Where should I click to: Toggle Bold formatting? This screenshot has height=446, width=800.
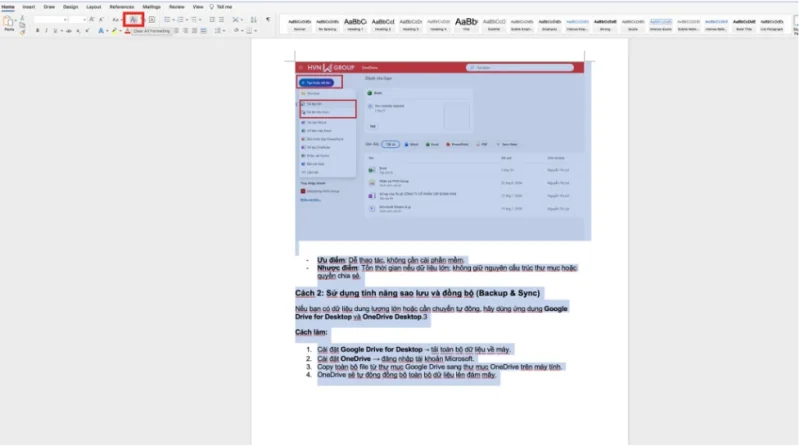[37, 31]
